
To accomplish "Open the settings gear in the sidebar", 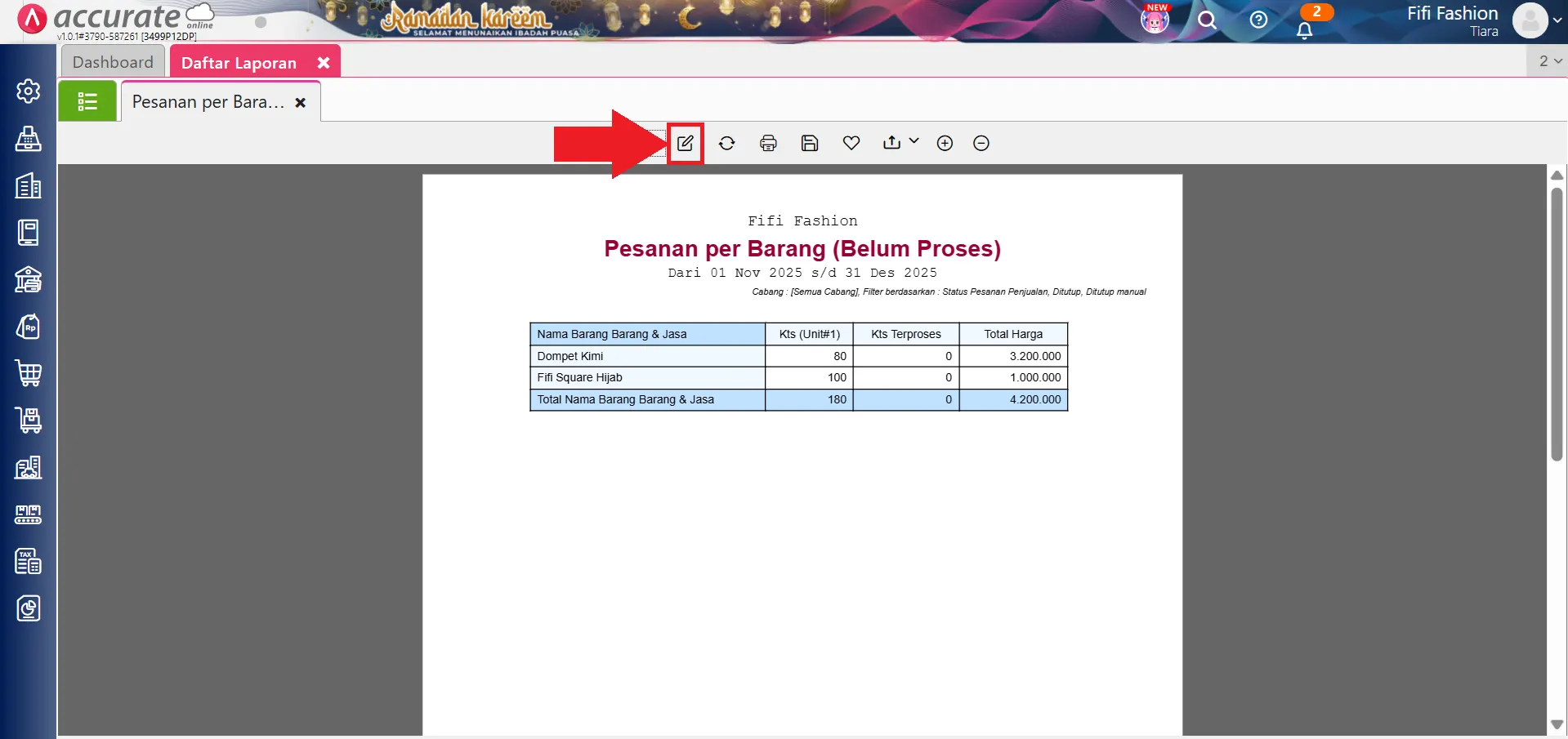I will pos(29,91).
